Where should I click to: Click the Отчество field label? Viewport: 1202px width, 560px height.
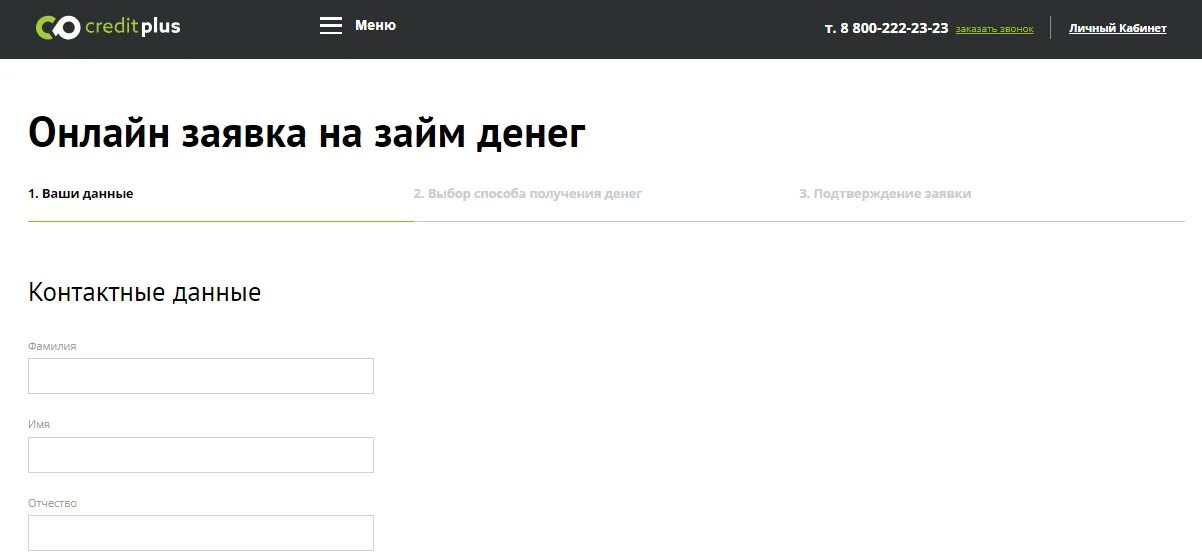[x=53, y=503]
